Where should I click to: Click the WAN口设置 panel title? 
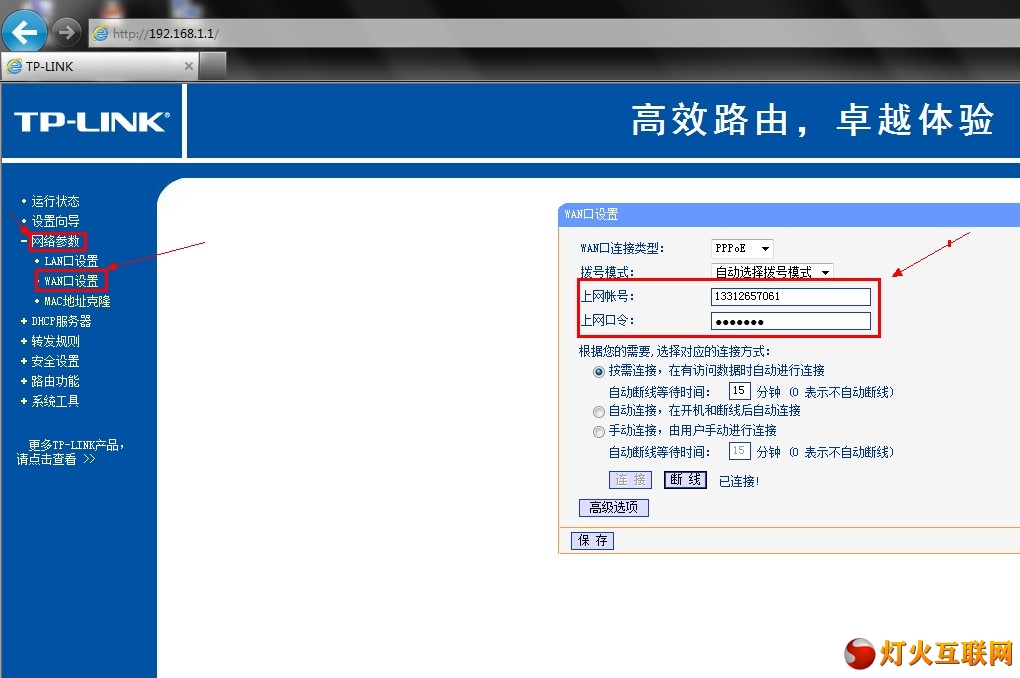pos(591,214)
